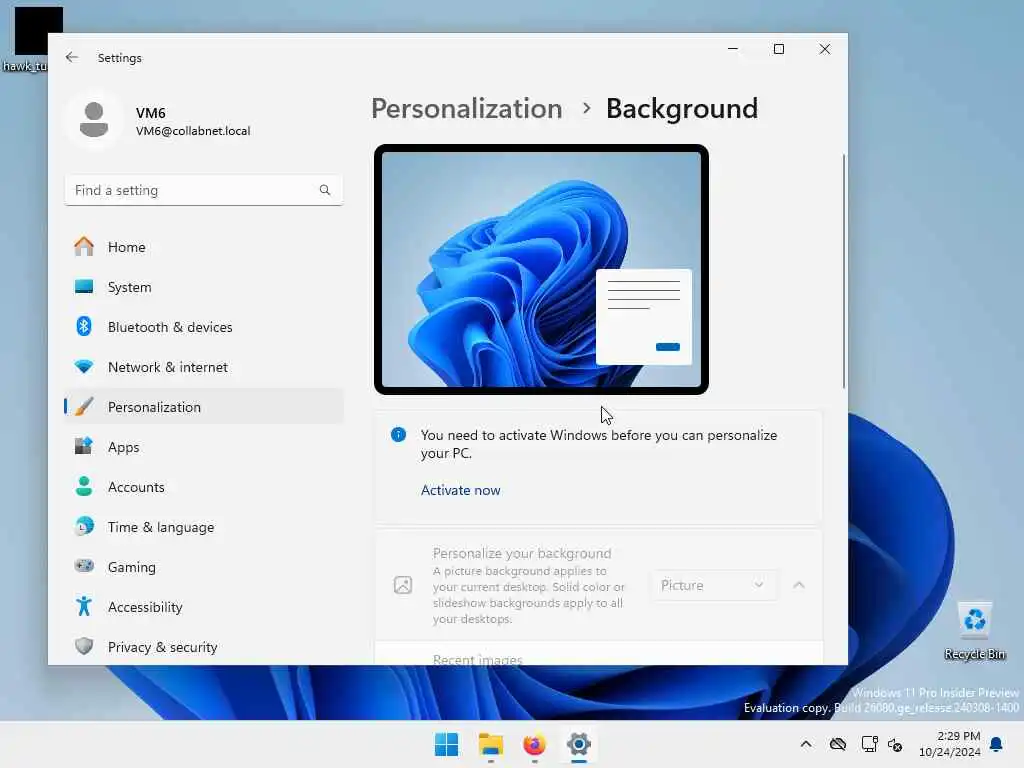The width and height of the screenshot is (1024, 768).
Task: Go to Bluetooth & devices settings
Action: point(204,327)
